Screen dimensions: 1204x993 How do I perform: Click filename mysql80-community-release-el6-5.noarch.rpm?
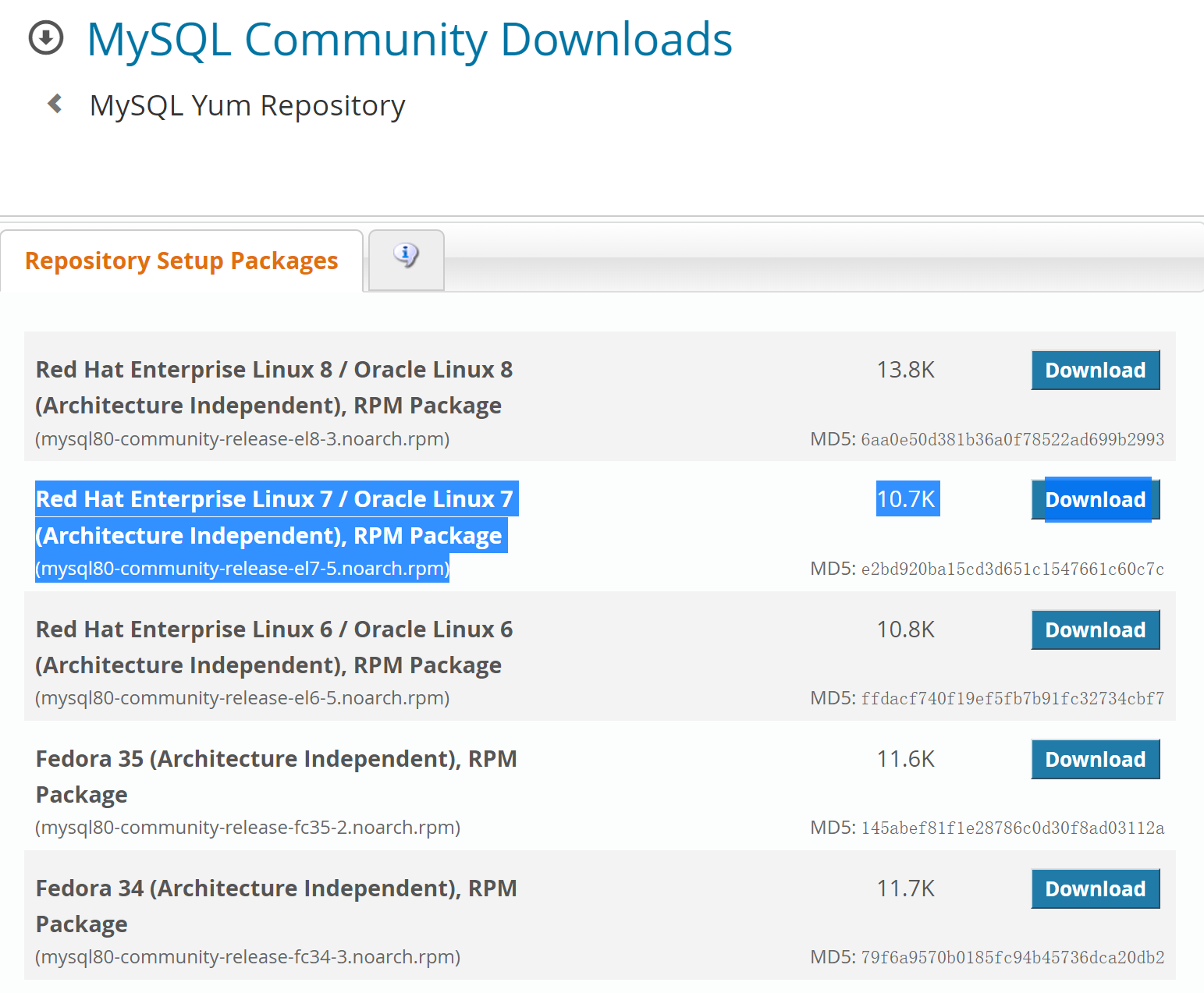(x=243, y=698)
